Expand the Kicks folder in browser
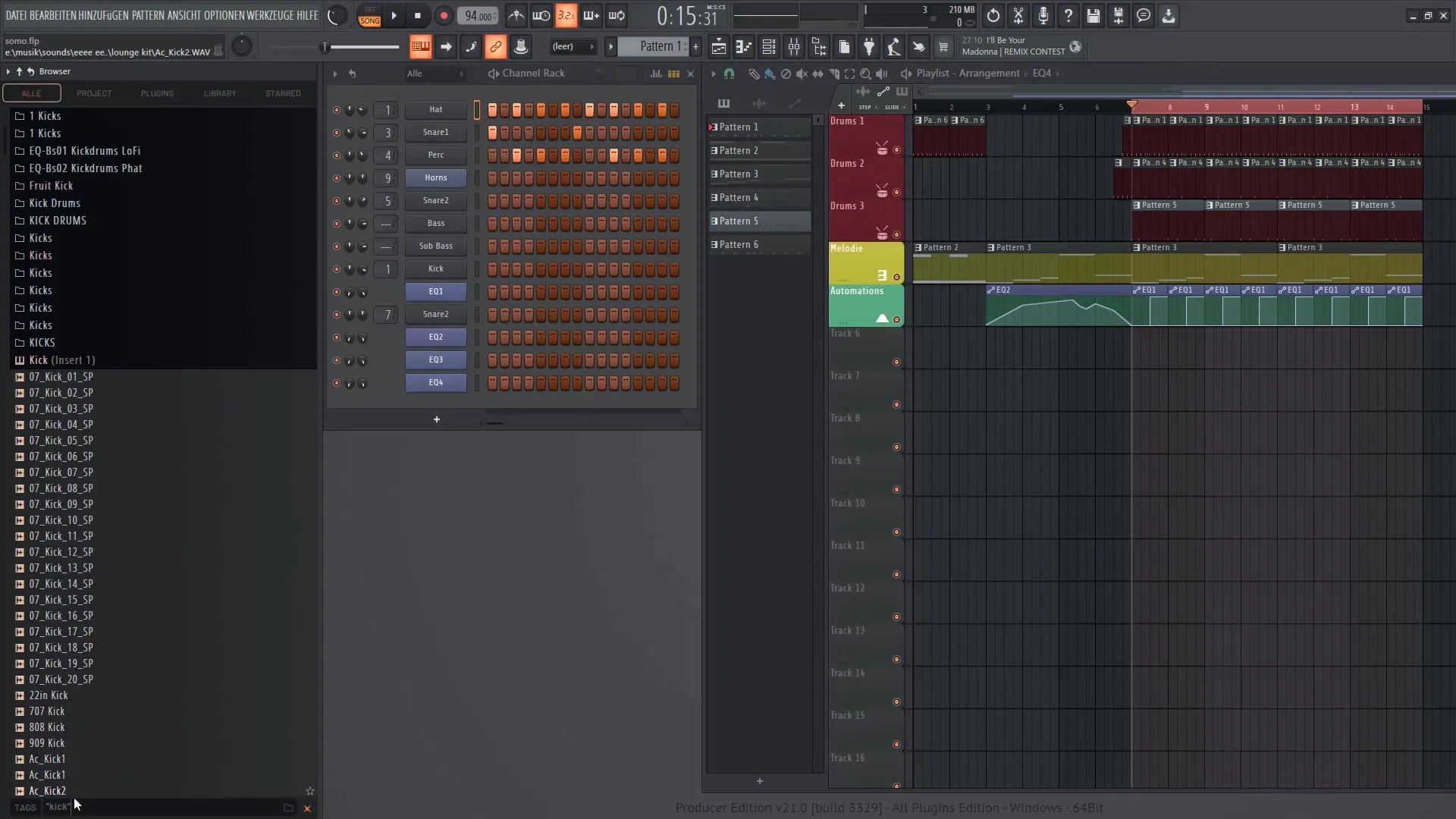 [x=40, y=237]
